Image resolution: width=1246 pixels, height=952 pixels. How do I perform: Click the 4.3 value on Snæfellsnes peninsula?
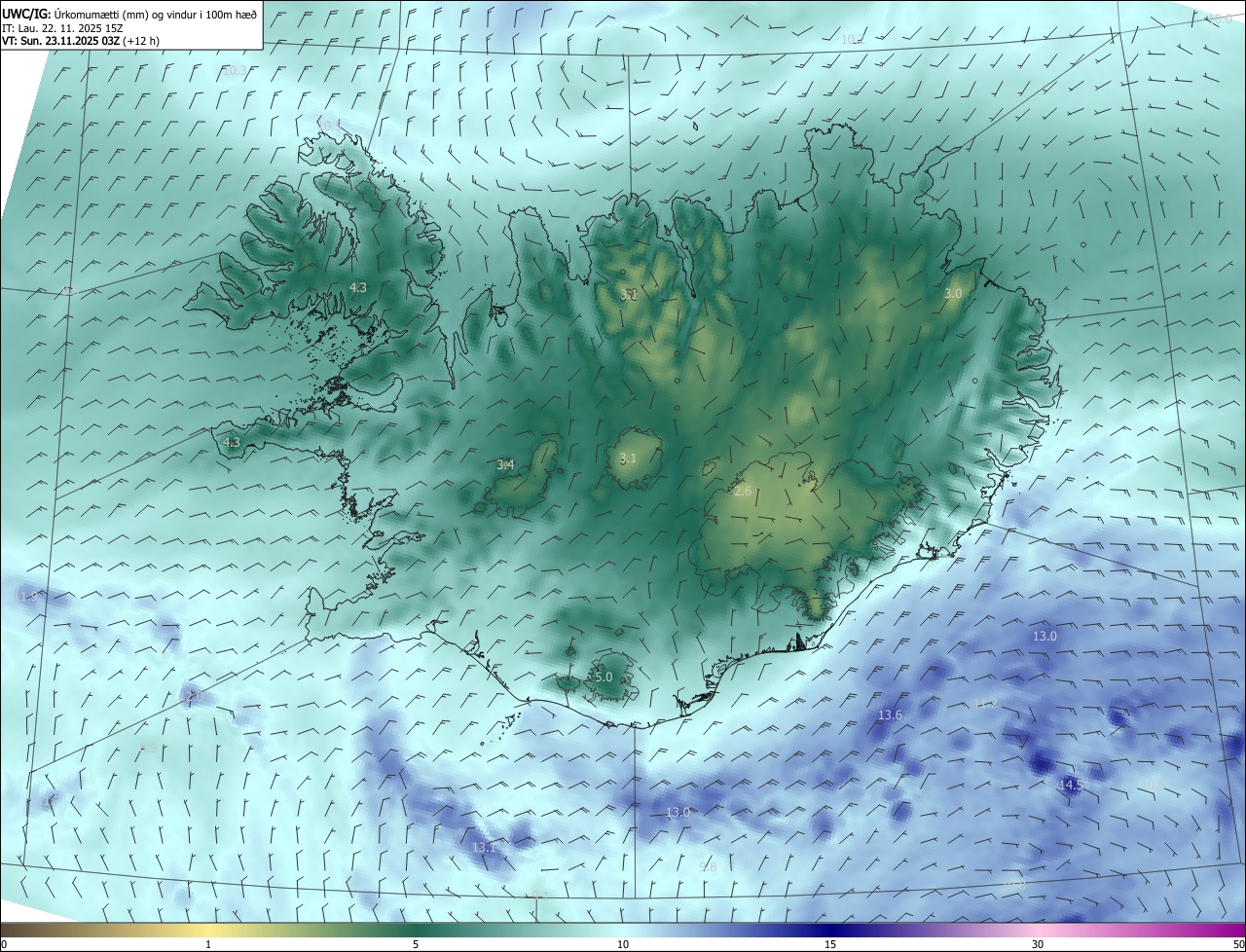[232, 442]
